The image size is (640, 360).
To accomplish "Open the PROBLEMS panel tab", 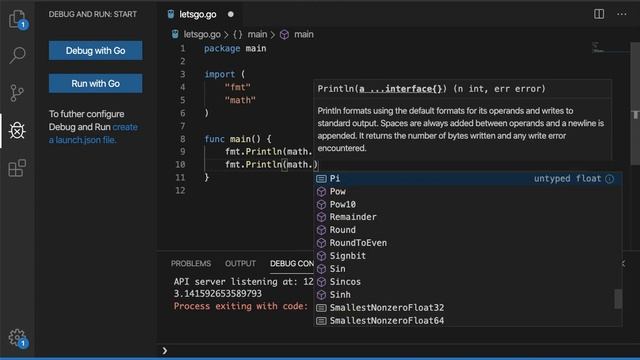I will tap(191, 264).
